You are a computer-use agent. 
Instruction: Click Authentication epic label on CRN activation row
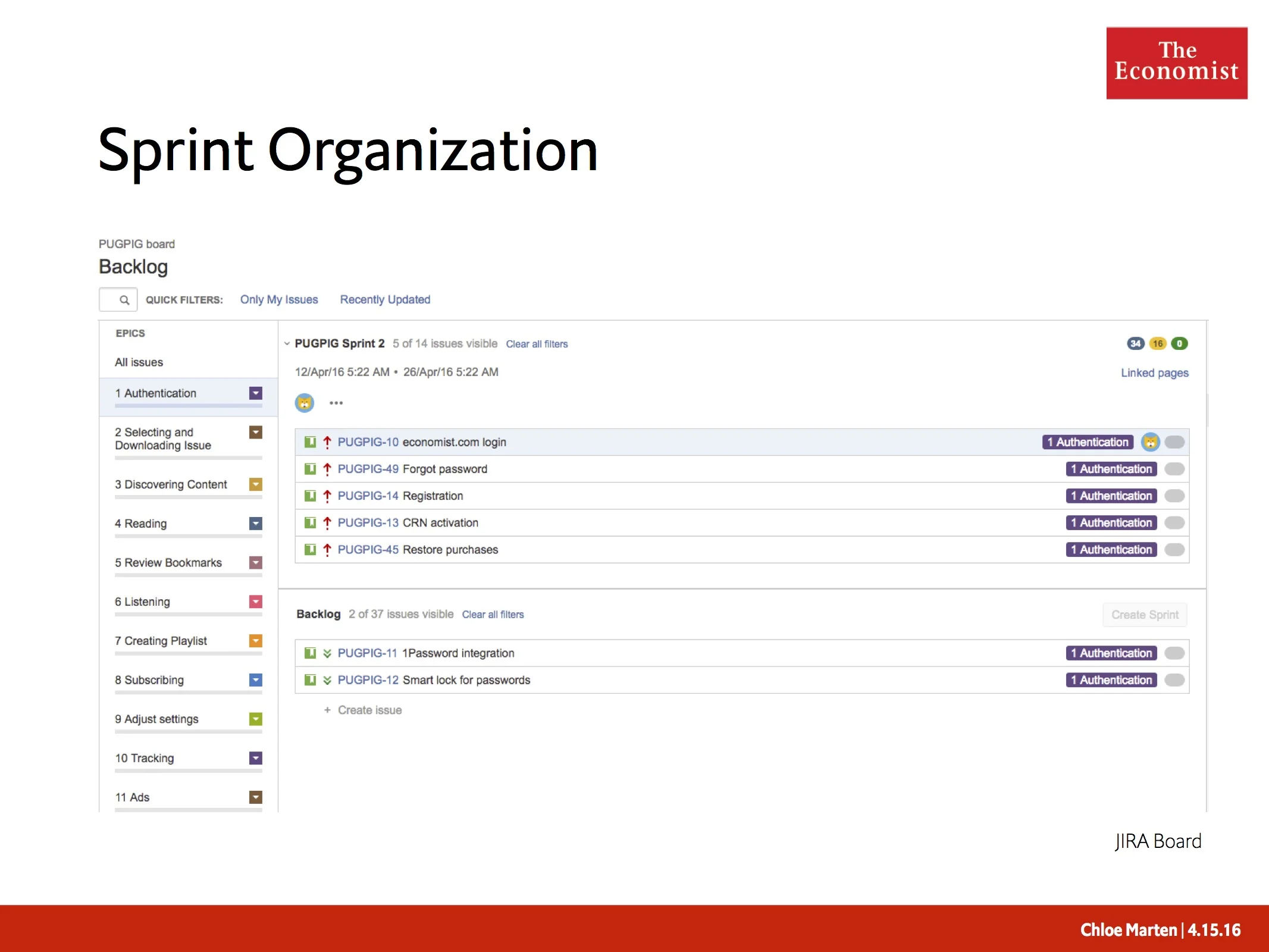pyautogui.click(x=1111, y=522)
